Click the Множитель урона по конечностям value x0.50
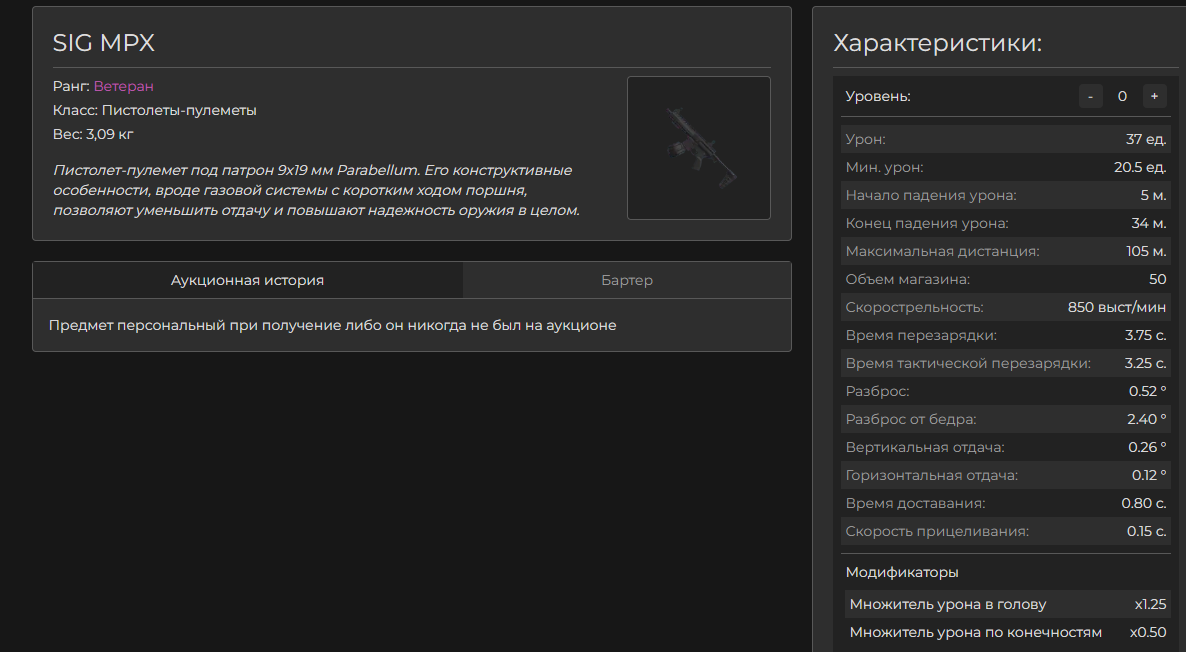 [x=1148, y=632]
